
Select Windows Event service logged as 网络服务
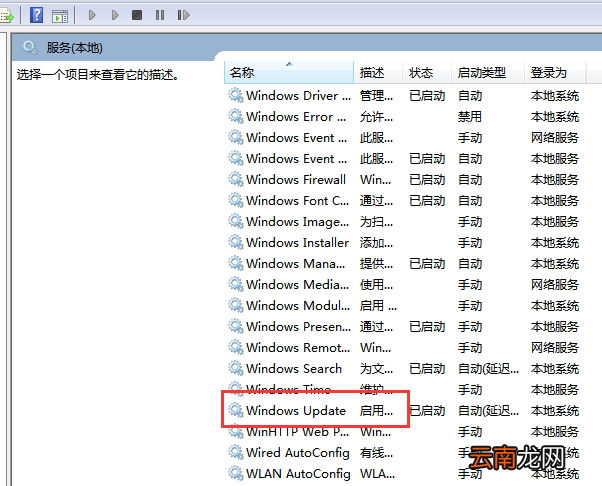pos(296,137)
